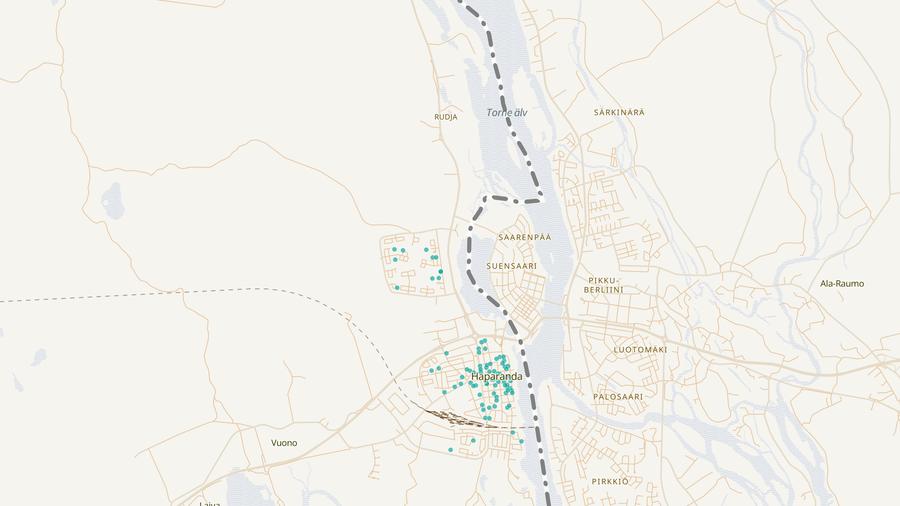Viewport: 900px width, 506px height.
Task: Select the SUENSAARI district label
Action: [512, 266]
